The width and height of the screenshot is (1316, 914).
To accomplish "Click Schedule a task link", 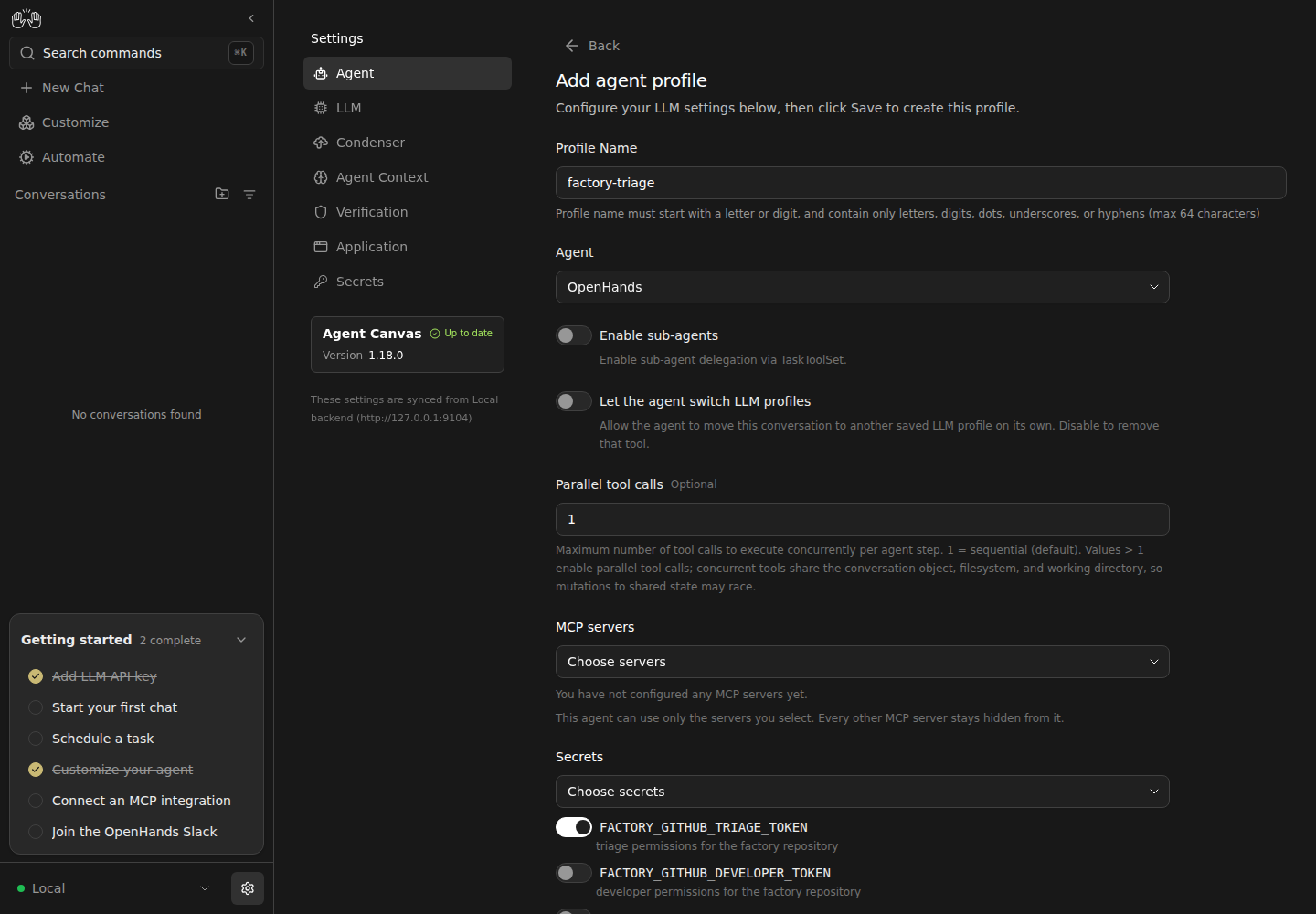I will [102, 739].
